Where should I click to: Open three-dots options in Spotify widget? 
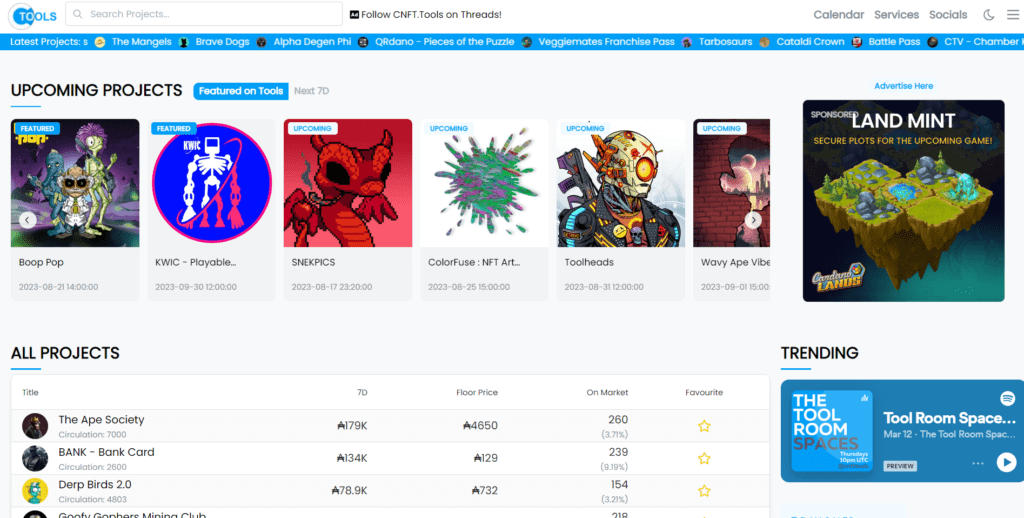(978, 463)
